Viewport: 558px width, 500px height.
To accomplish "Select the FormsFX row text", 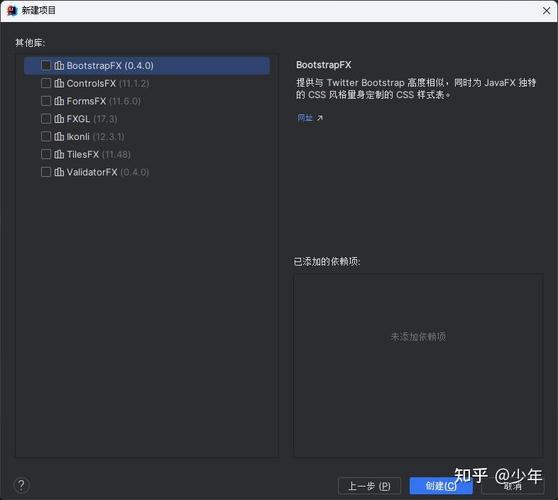I will (104, 101).
